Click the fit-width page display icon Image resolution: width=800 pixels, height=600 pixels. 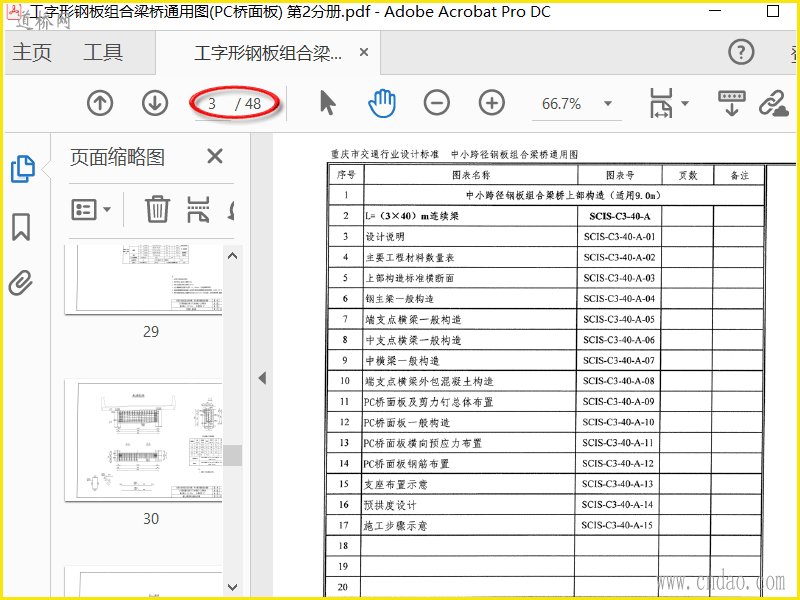(x=661, y=103)
